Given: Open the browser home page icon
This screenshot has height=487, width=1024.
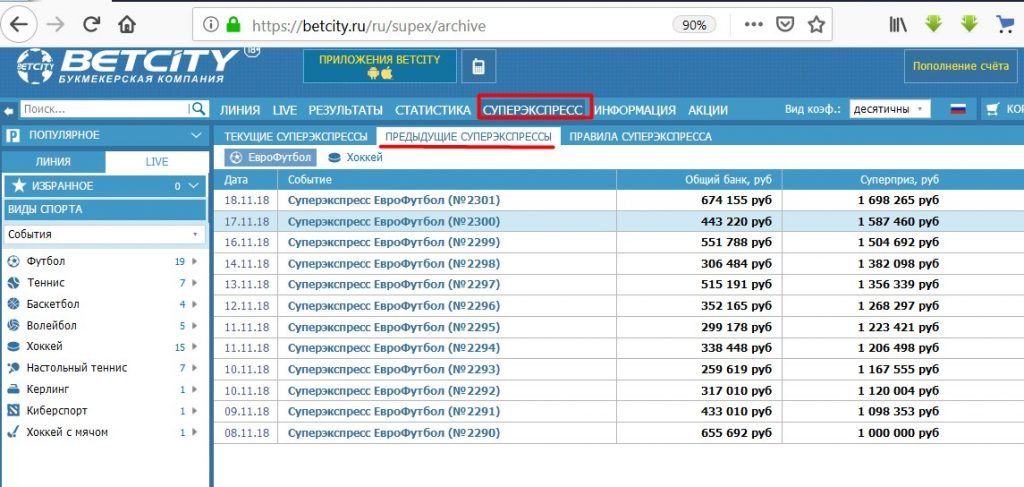Looking at the screenshot, I should coord(127,25).
